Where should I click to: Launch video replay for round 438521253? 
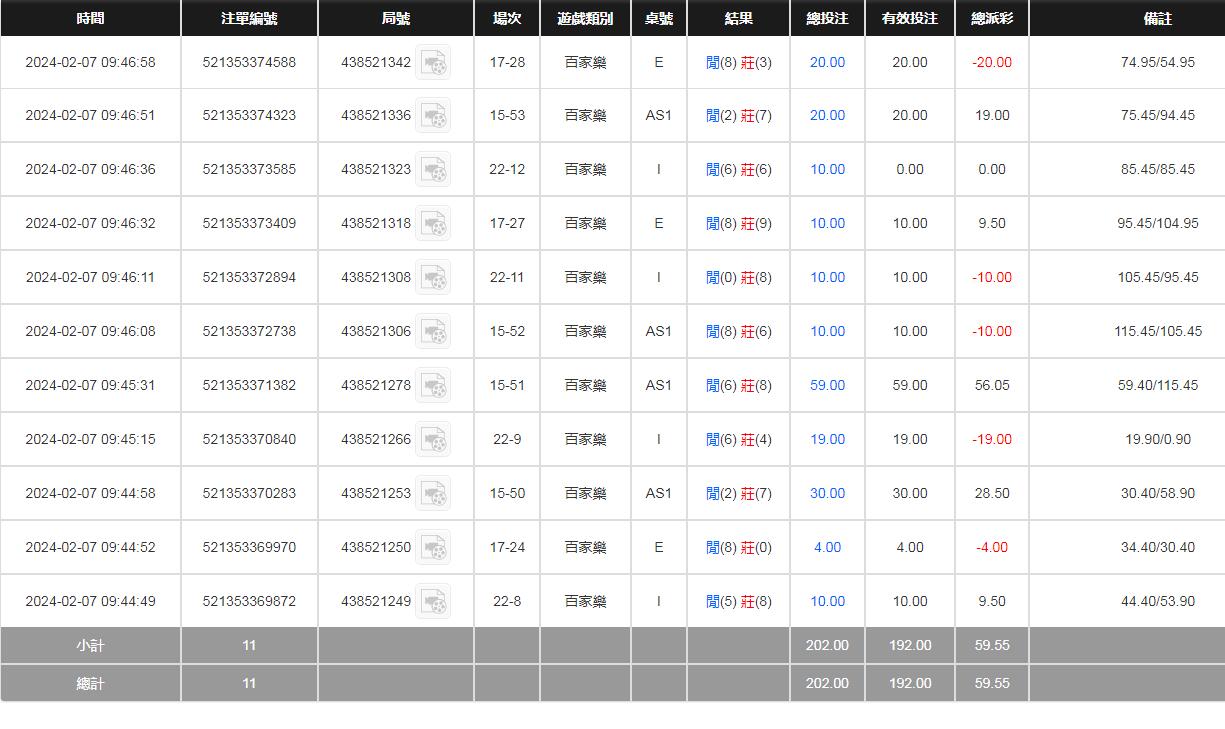pyautogui.click(x=433, y=494)
